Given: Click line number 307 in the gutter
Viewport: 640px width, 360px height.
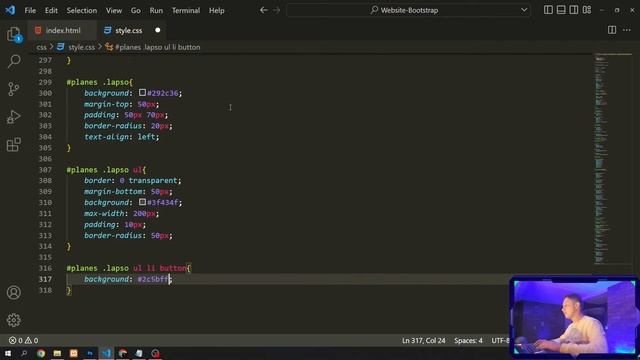Looking at the screenshot, I should pos(45,170).
